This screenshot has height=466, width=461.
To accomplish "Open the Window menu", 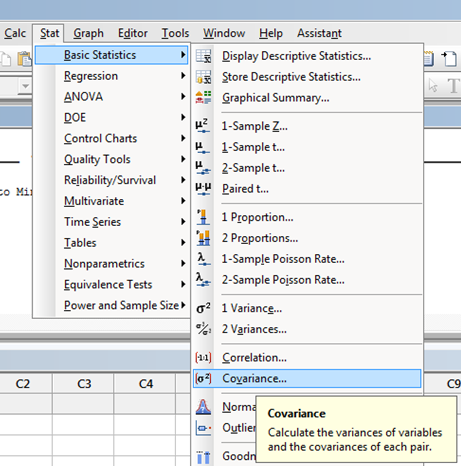I will tap(224, 33).
